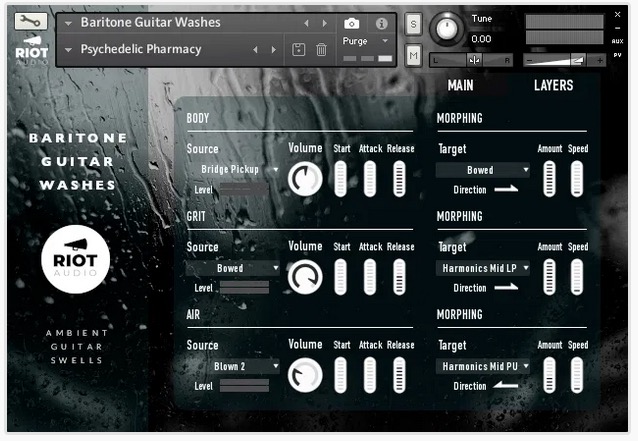The height and width of the screenshot is (441, 638).
Task: Click the BODY Level meter
Action: coord(244,189)
